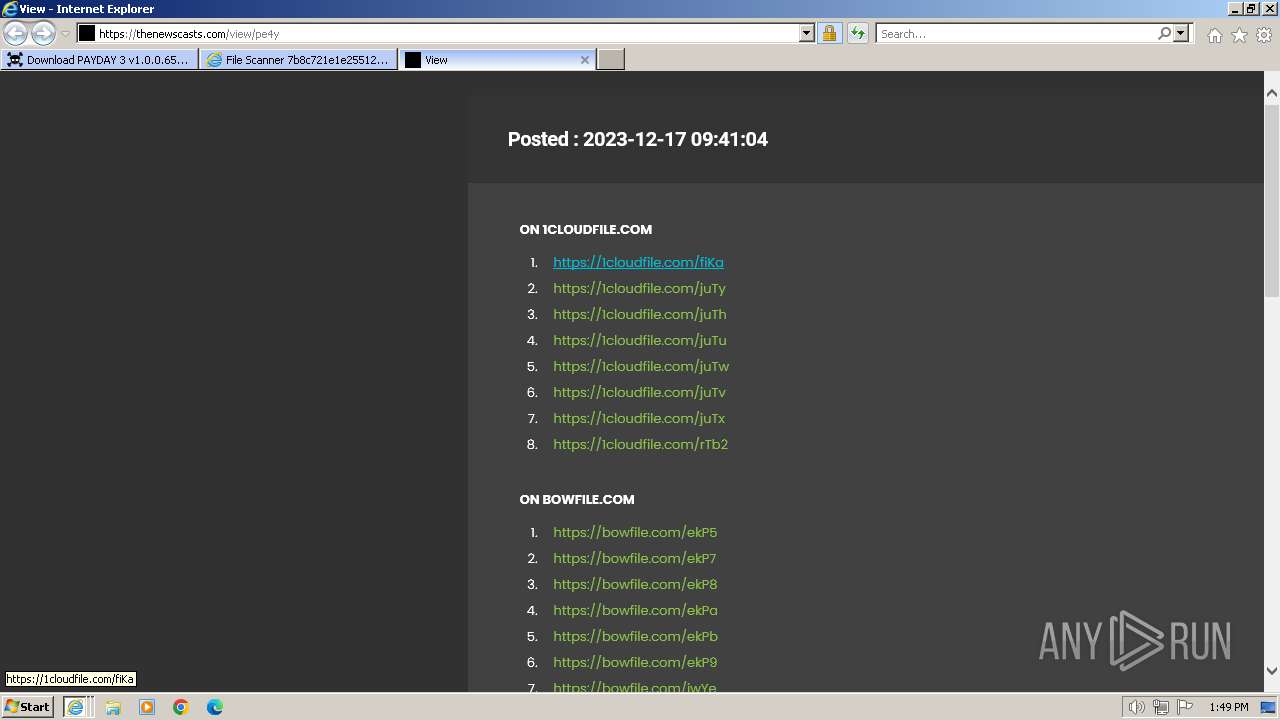Click the ON BOWFILE.COM heading
1280x720 pixels.
click(577, 499)
